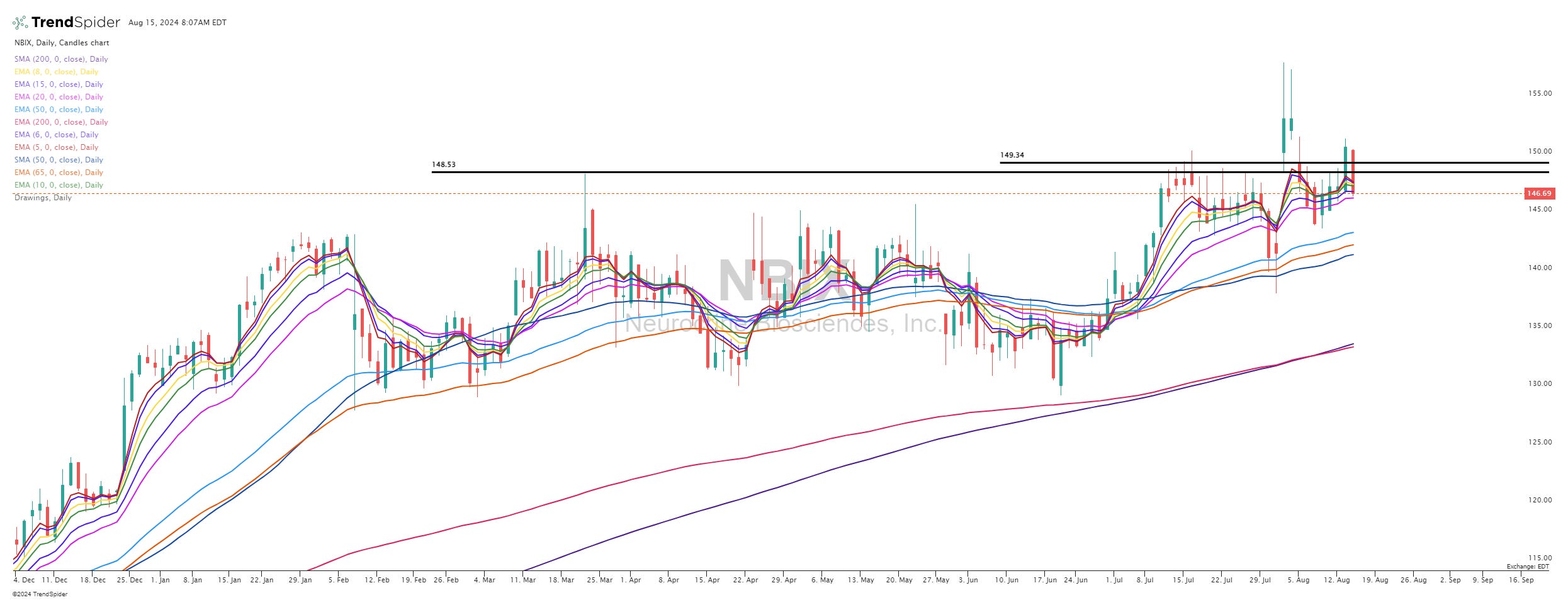
Task: Click the 1. Apr date axis label
Action: (x=631, y=580)
